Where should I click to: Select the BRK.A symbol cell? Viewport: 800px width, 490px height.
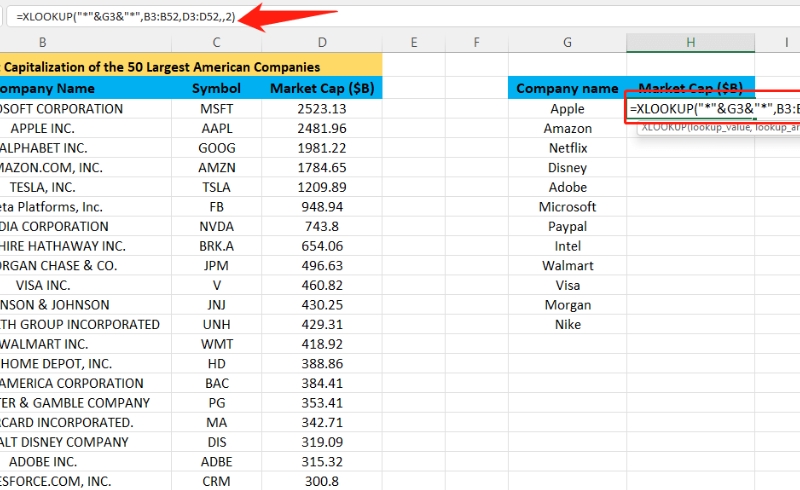[x=216, y=246]
